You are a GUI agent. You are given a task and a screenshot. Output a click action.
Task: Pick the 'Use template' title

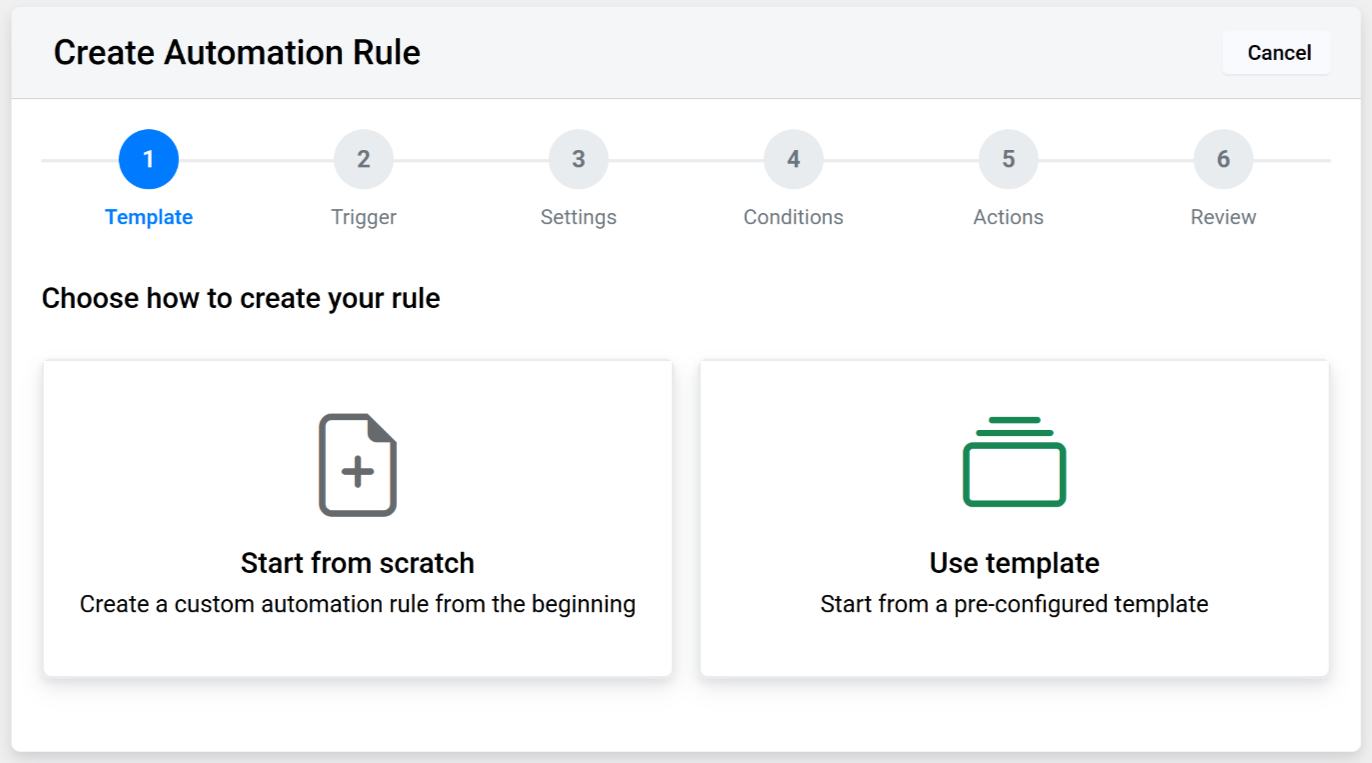pyautogui.click(x=1014, y=563)
